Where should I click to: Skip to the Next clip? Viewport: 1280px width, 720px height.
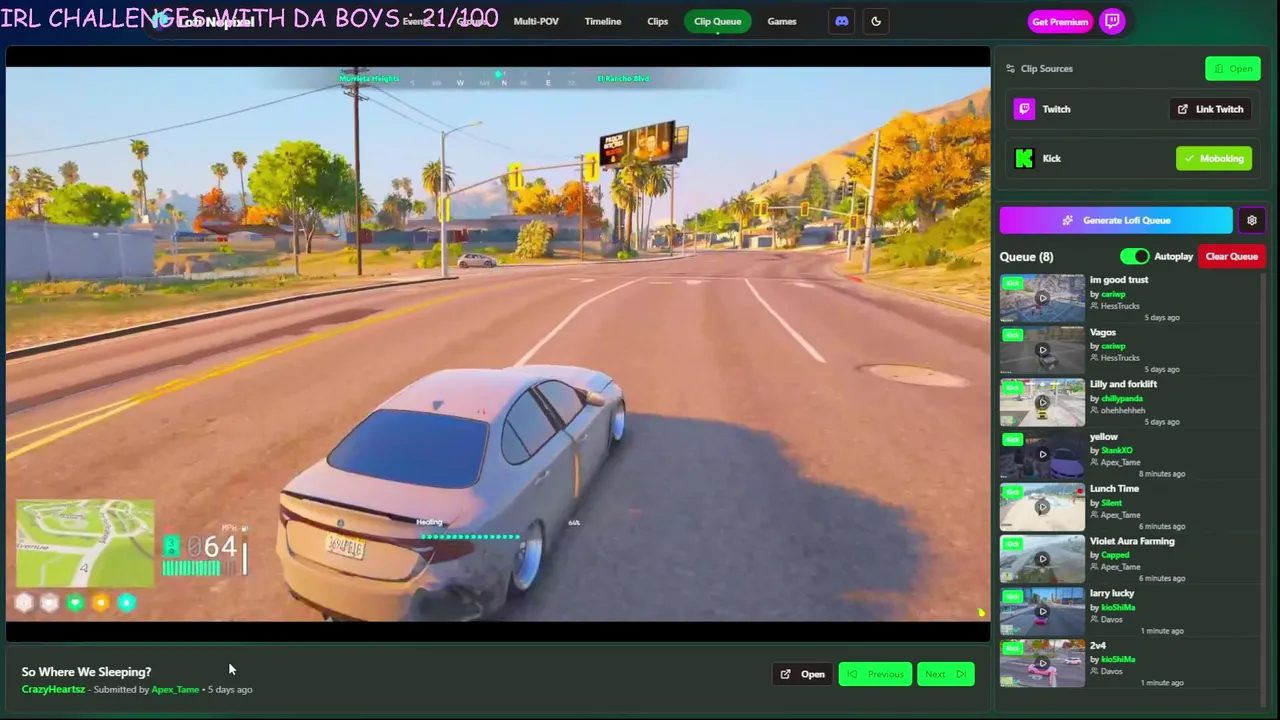click(945, 674)
